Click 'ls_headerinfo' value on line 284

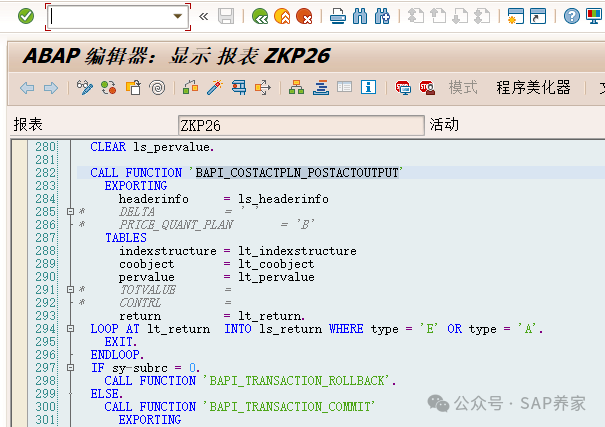point(283,199)
